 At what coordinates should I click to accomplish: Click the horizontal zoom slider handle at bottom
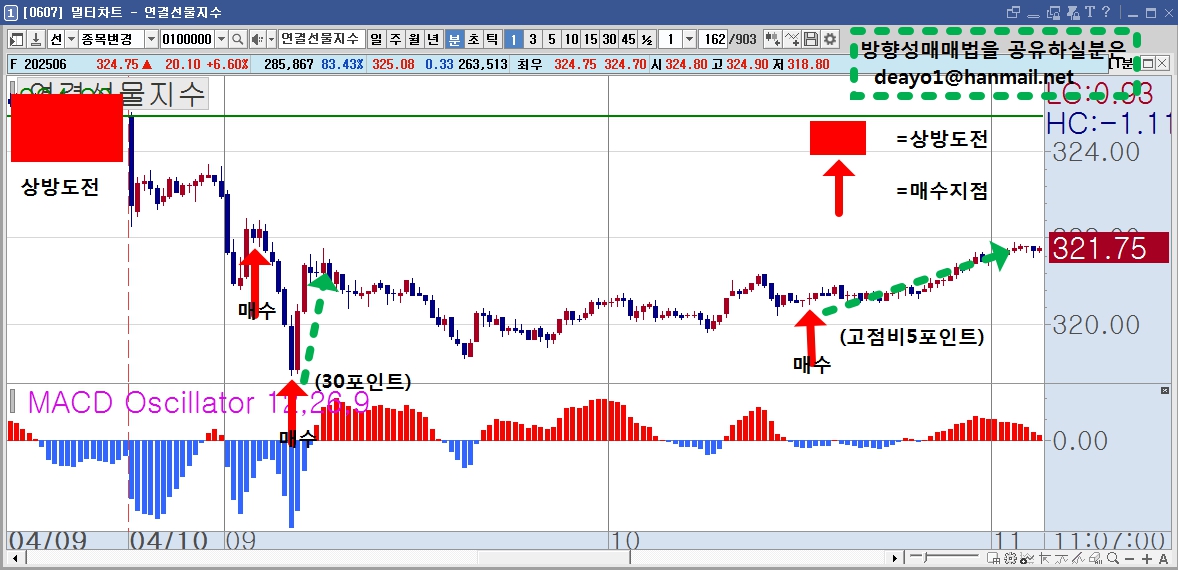[925, 557]
